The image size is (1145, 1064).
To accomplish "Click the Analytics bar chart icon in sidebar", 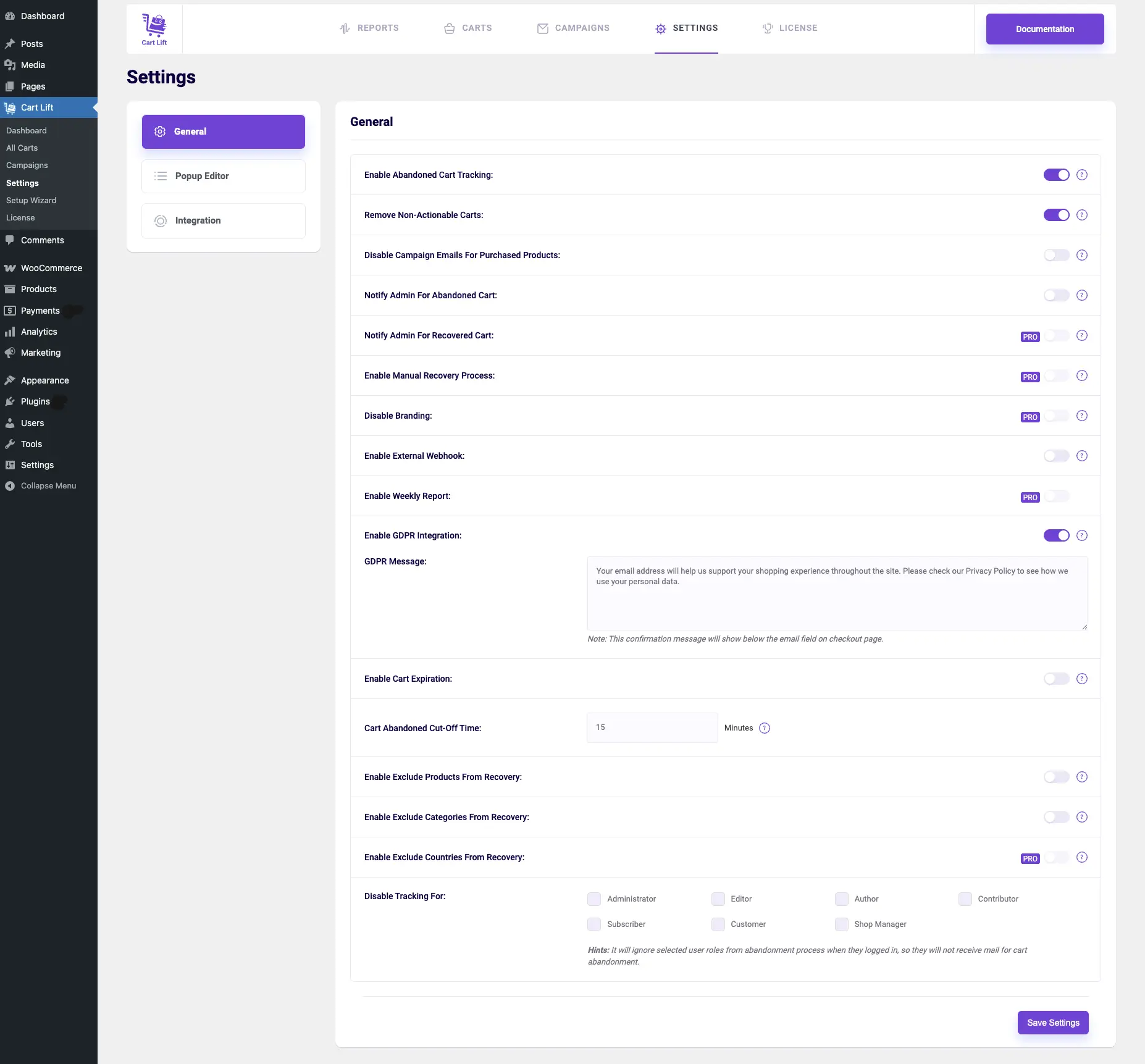I will 10,332.
